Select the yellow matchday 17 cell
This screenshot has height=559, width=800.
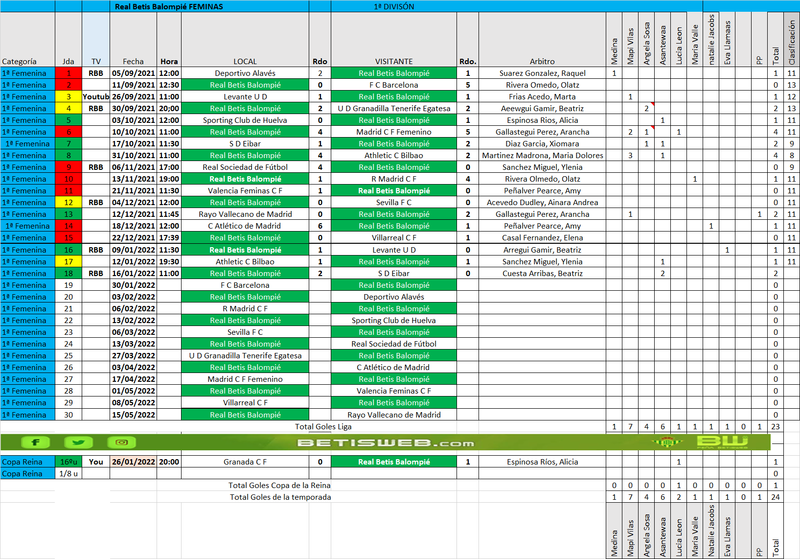68,262
